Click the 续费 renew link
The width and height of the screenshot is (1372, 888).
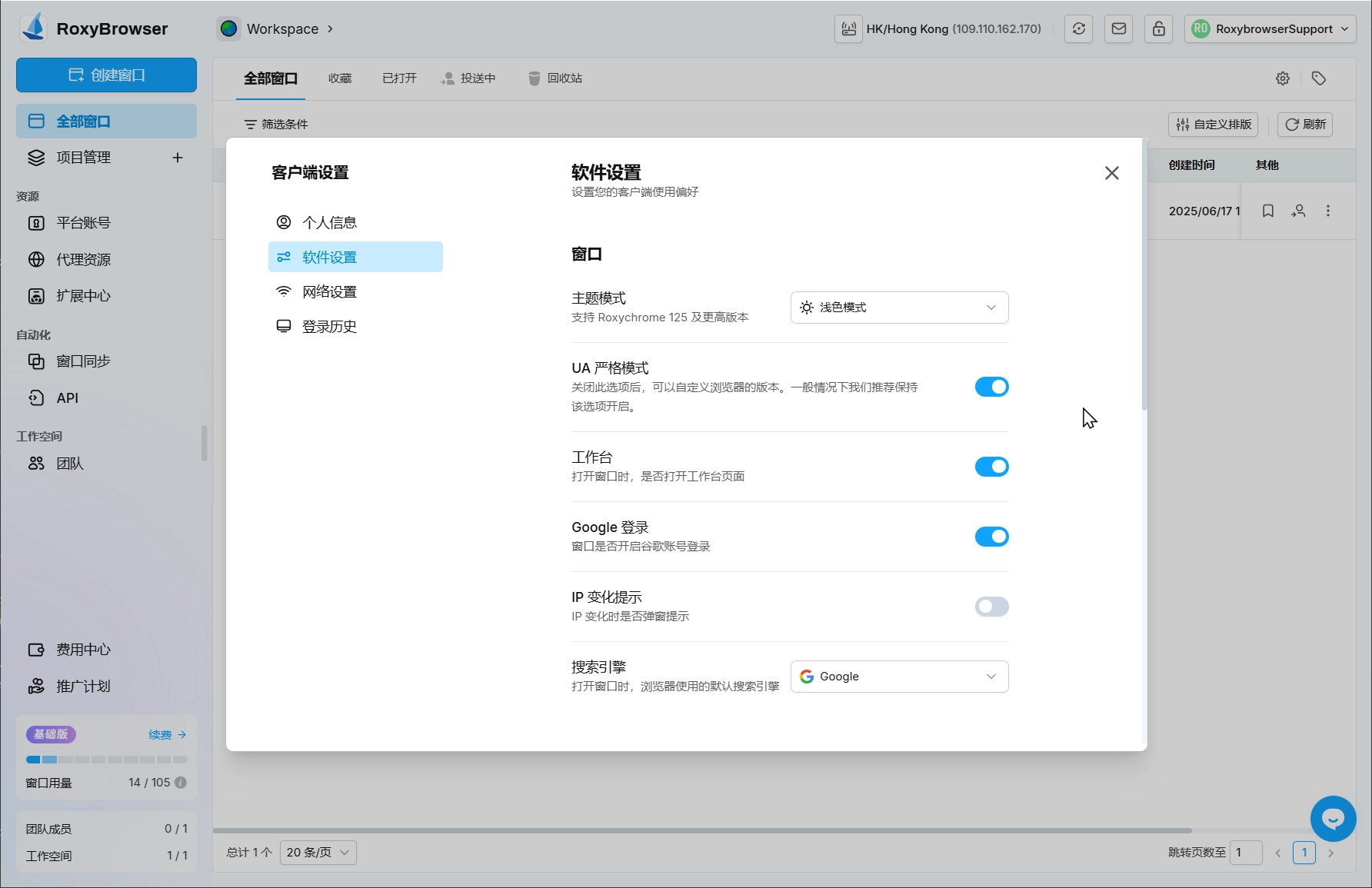click(167, 735)
